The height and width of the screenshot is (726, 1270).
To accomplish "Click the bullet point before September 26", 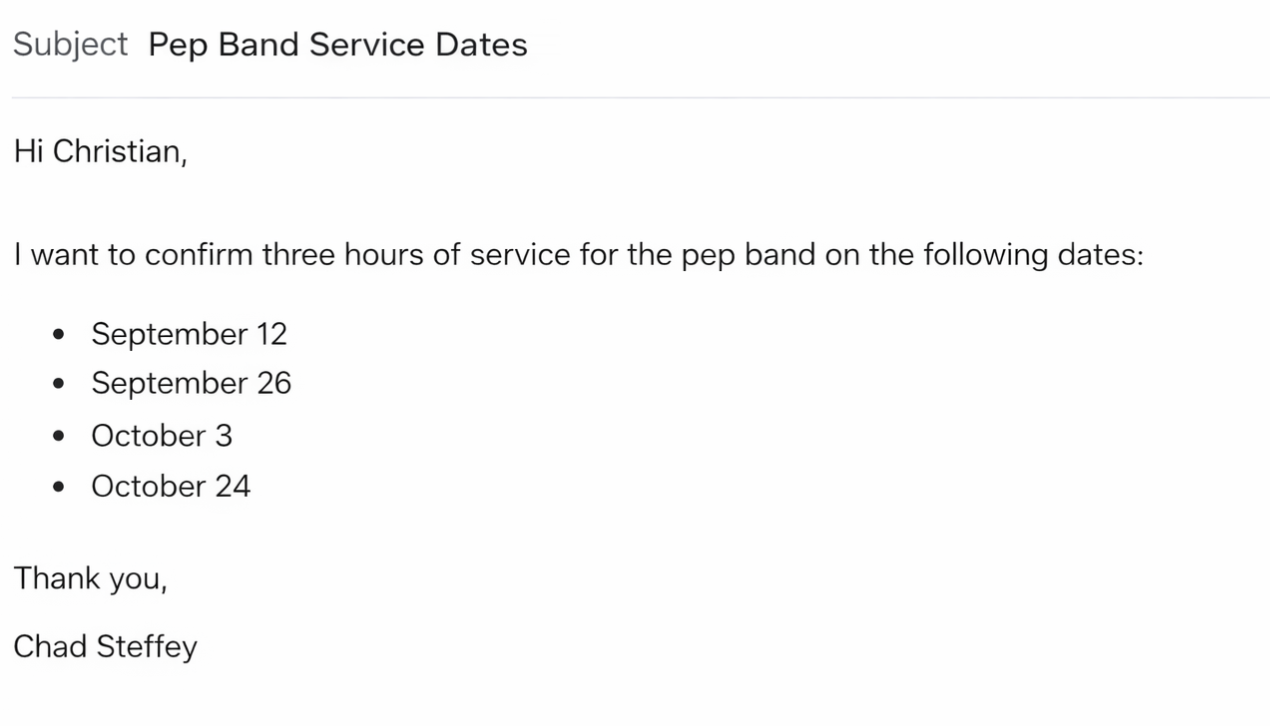I will click(59, 384).
